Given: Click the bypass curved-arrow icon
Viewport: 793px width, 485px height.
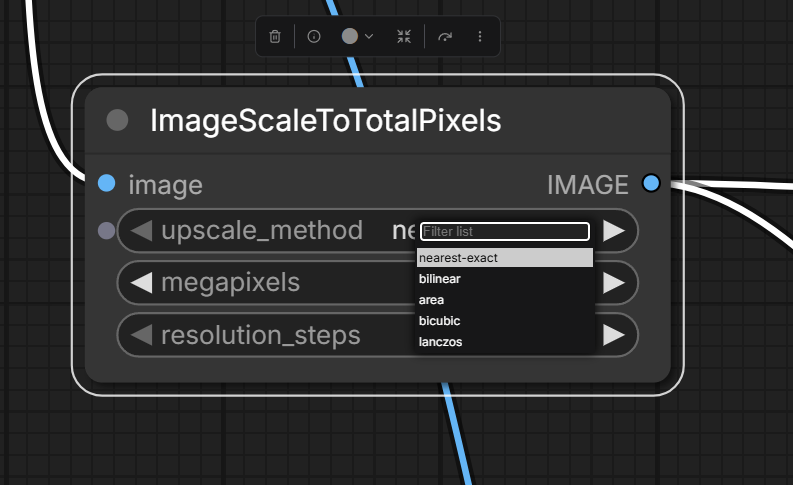Looking at the screenshot, I should coord(445,36).
